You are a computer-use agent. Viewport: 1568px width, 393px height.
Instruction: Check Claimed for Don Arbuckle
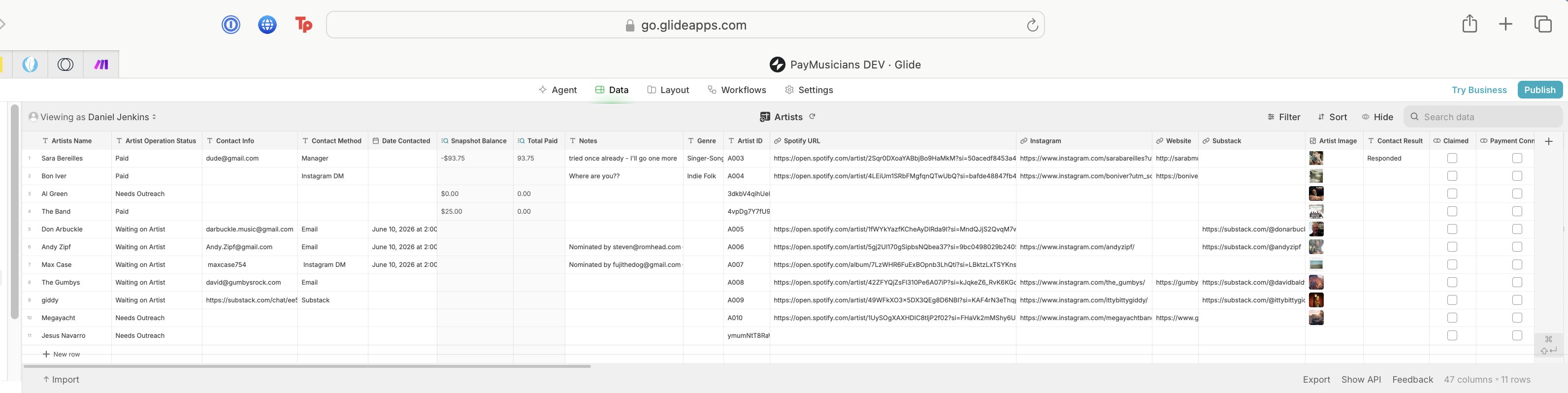pyautogui.click(x=1452, y=229)
